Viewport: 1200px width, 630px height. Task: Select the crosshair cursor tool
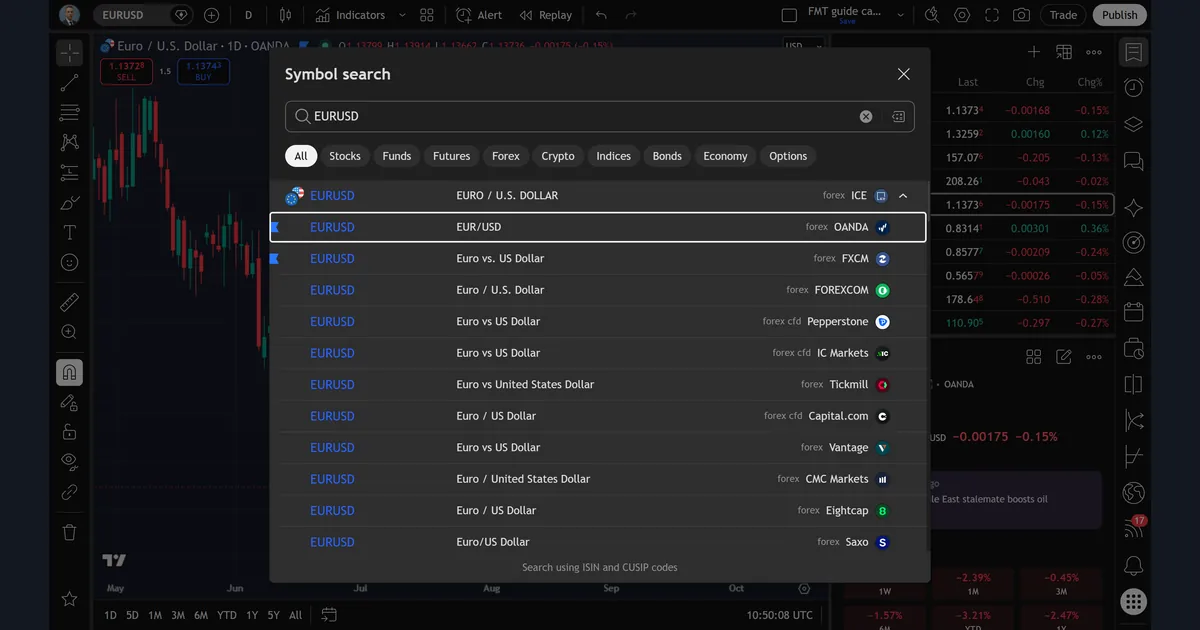[69, 52]
